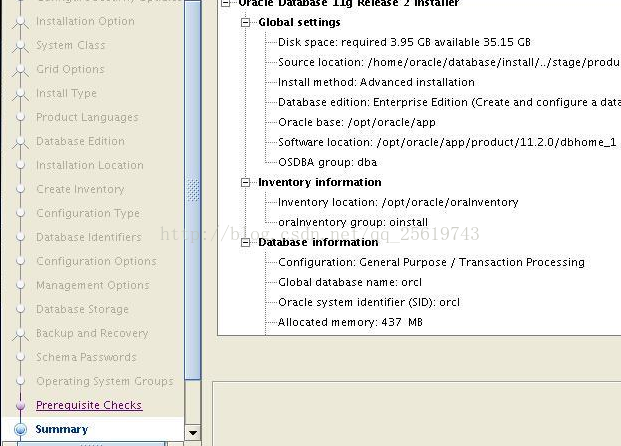621x446 pixels.
Task: Collapse the Oracle Database 11g installer root node
Action: point(226,3)
